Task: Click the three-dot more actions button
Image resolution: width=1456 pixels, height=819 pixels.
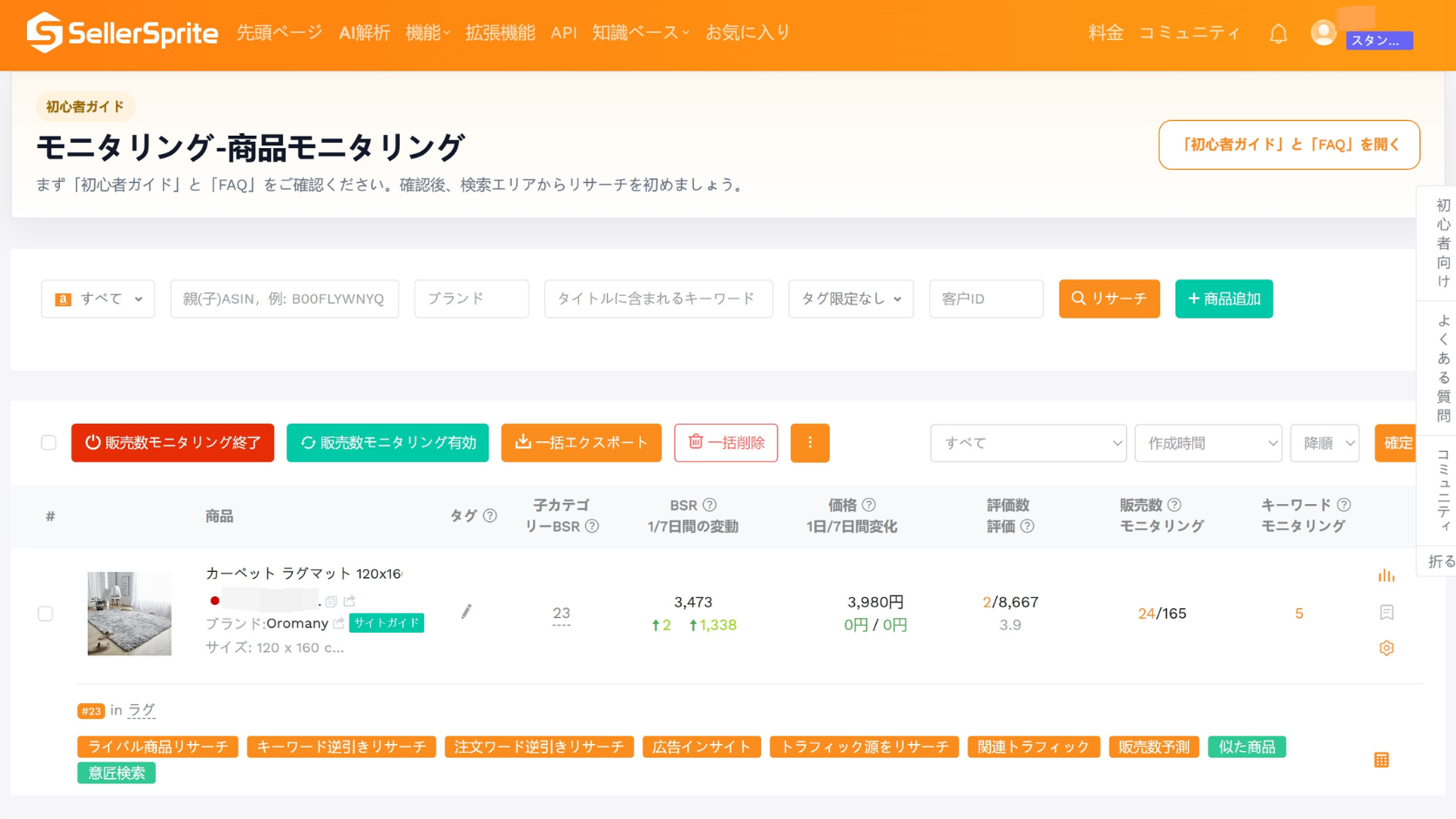Action: tap(810, 443)
